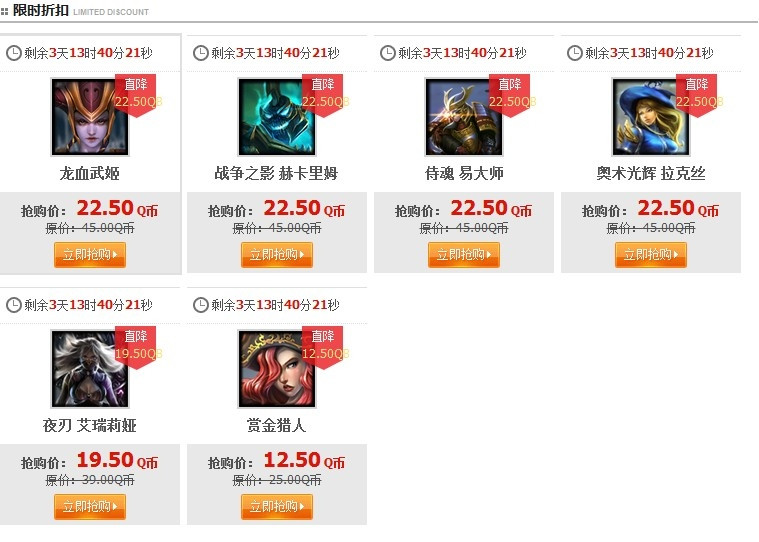Buy 赏金猎人 with 立即抢购 button
Viewport: 759px width, 542px height.
(277, 507)
